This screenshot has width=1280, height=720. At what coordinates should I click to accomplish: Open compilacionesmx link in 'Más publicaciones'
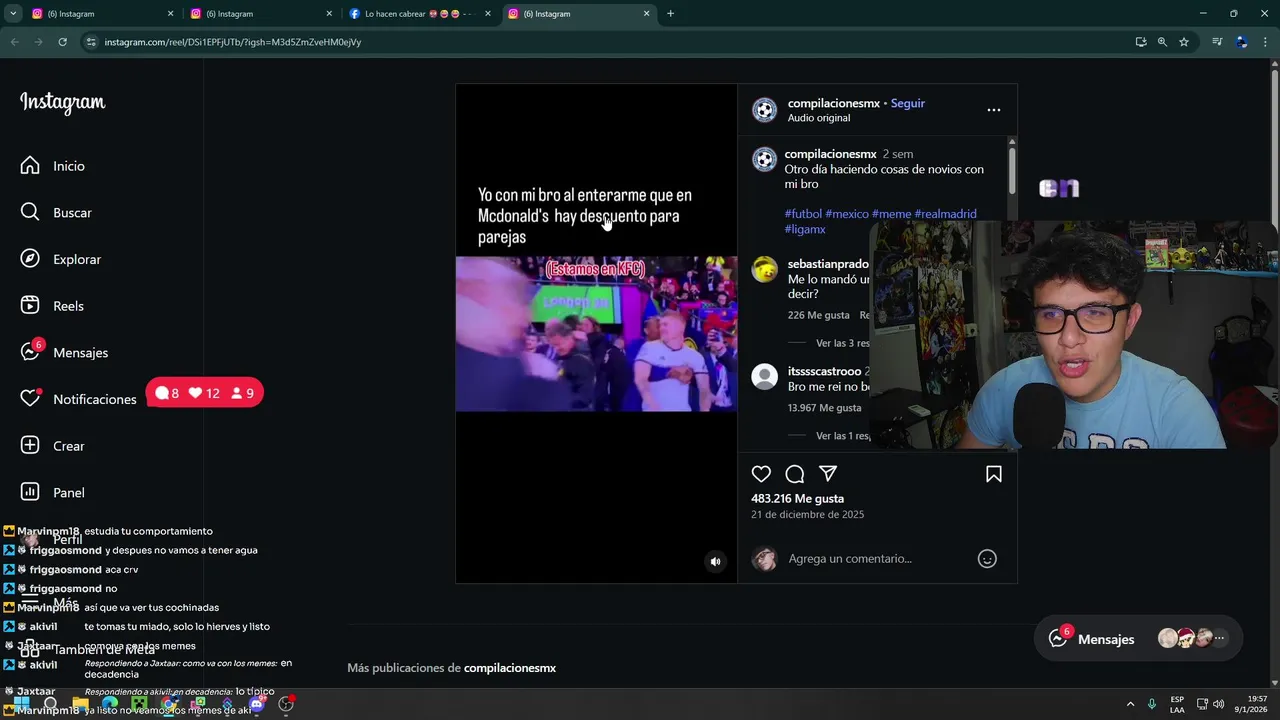510,668
